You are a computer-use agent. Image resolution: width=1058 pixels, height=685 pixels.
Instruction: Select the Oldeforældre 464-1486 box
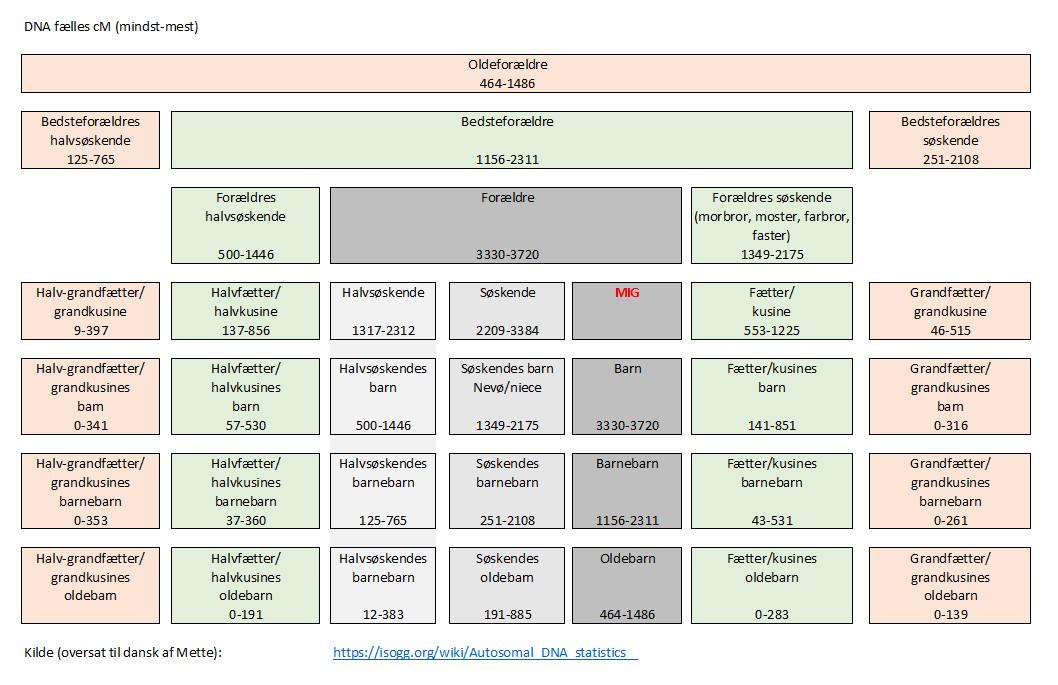525,74
